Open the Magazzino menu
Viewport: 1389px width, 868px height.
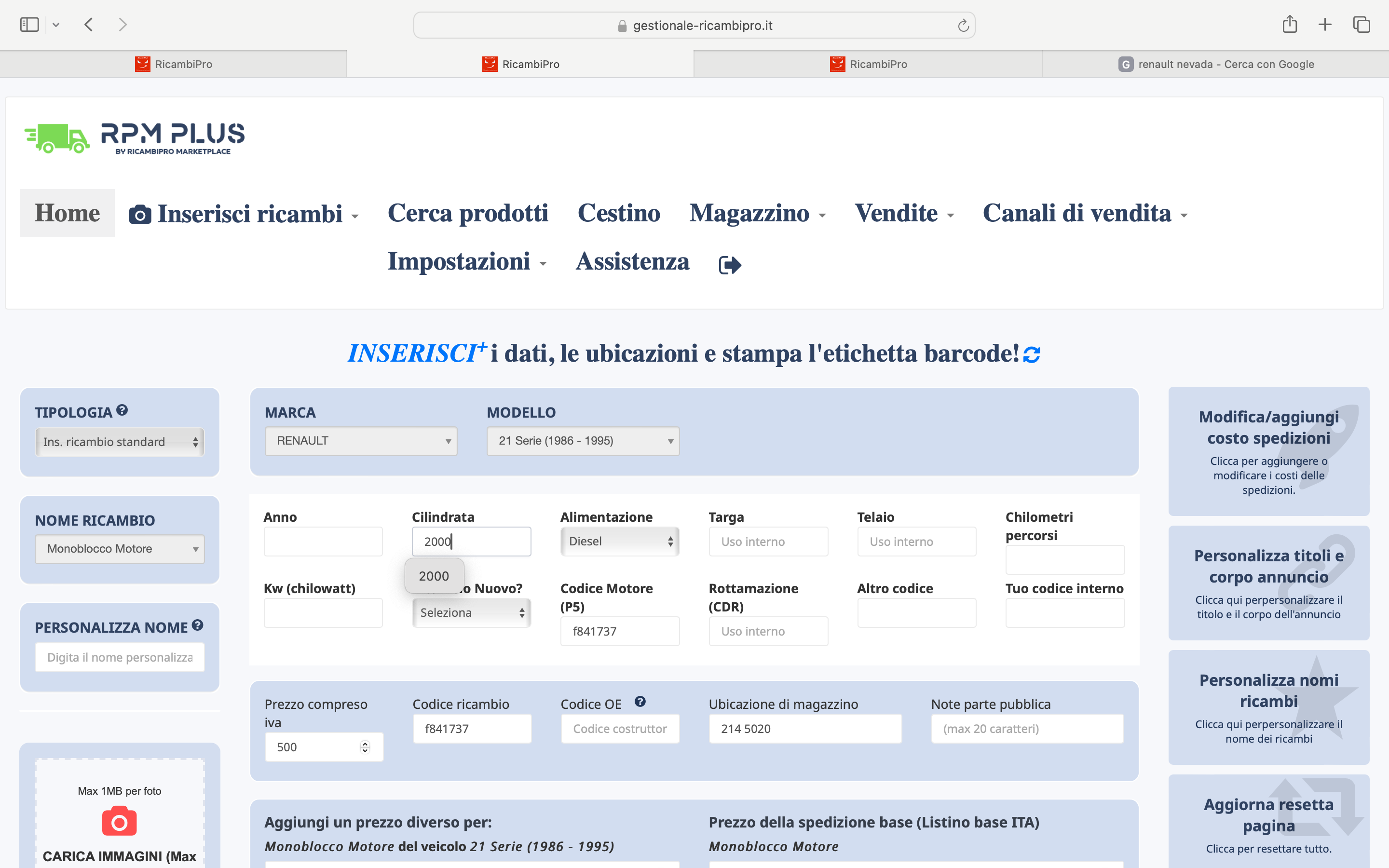[757, 213]
